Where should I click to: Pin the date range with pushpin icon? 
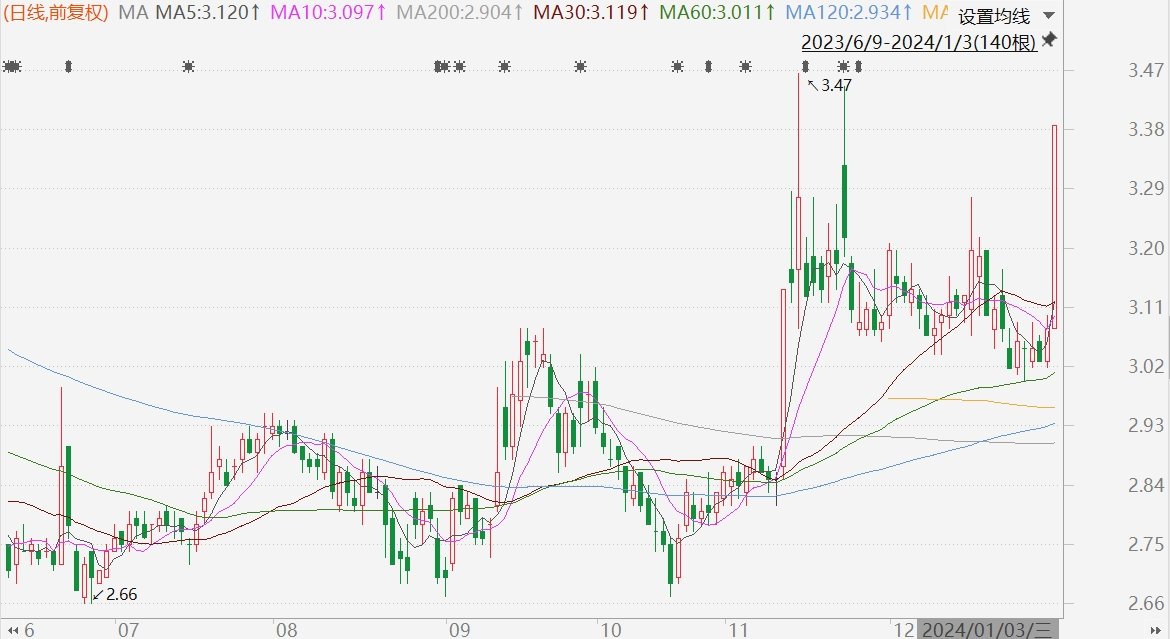click(1049, 40)
